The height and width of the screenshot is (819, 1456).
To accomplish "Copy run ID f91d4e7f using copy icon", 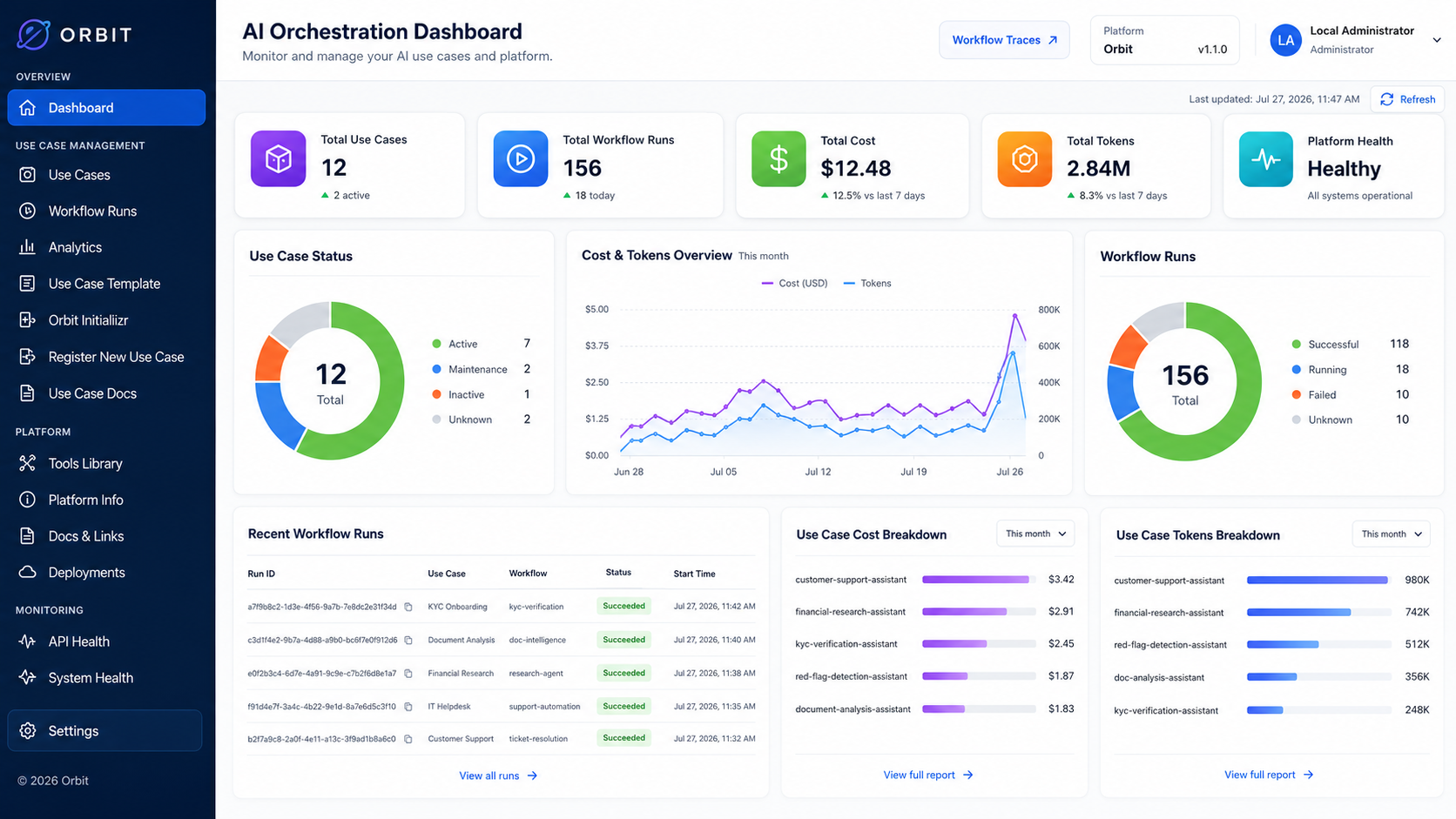I will 408,707.
